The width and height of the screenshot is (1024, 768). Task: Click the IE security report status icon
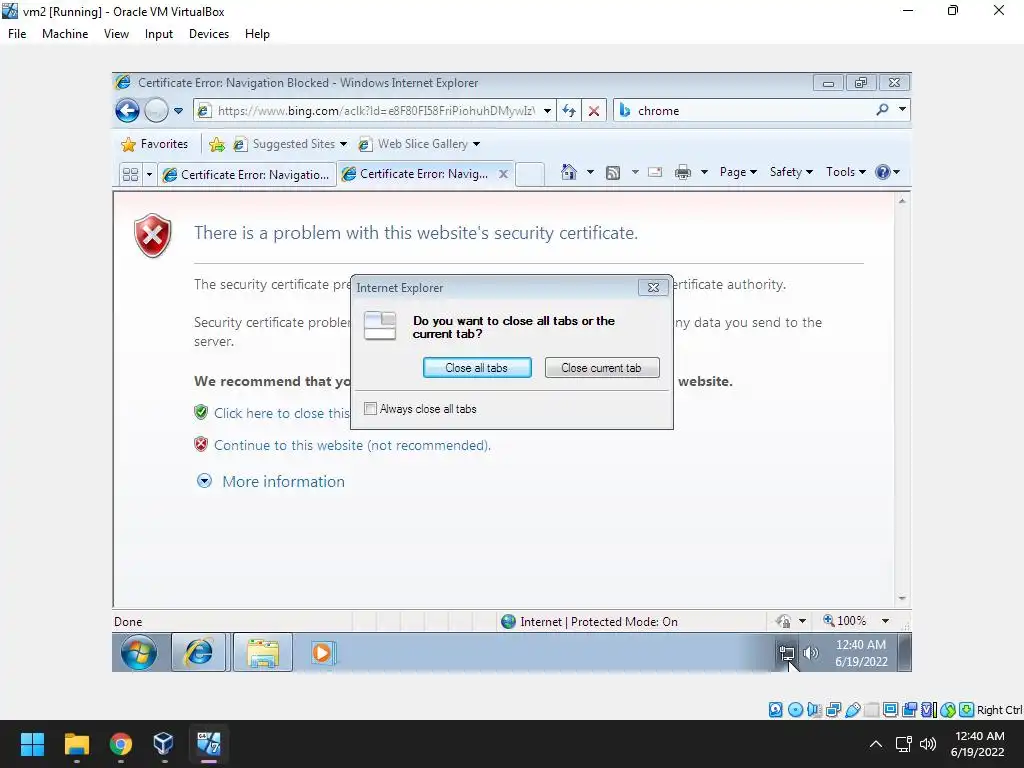[x=783, y=620]
